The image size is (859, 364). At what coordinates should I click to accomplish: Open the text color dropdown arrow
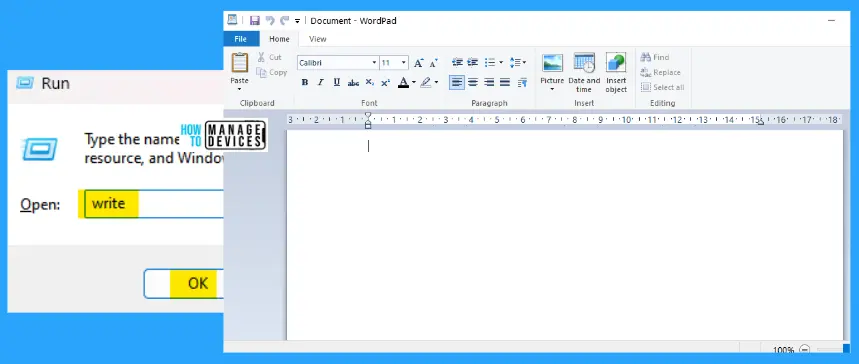point(414,83)
